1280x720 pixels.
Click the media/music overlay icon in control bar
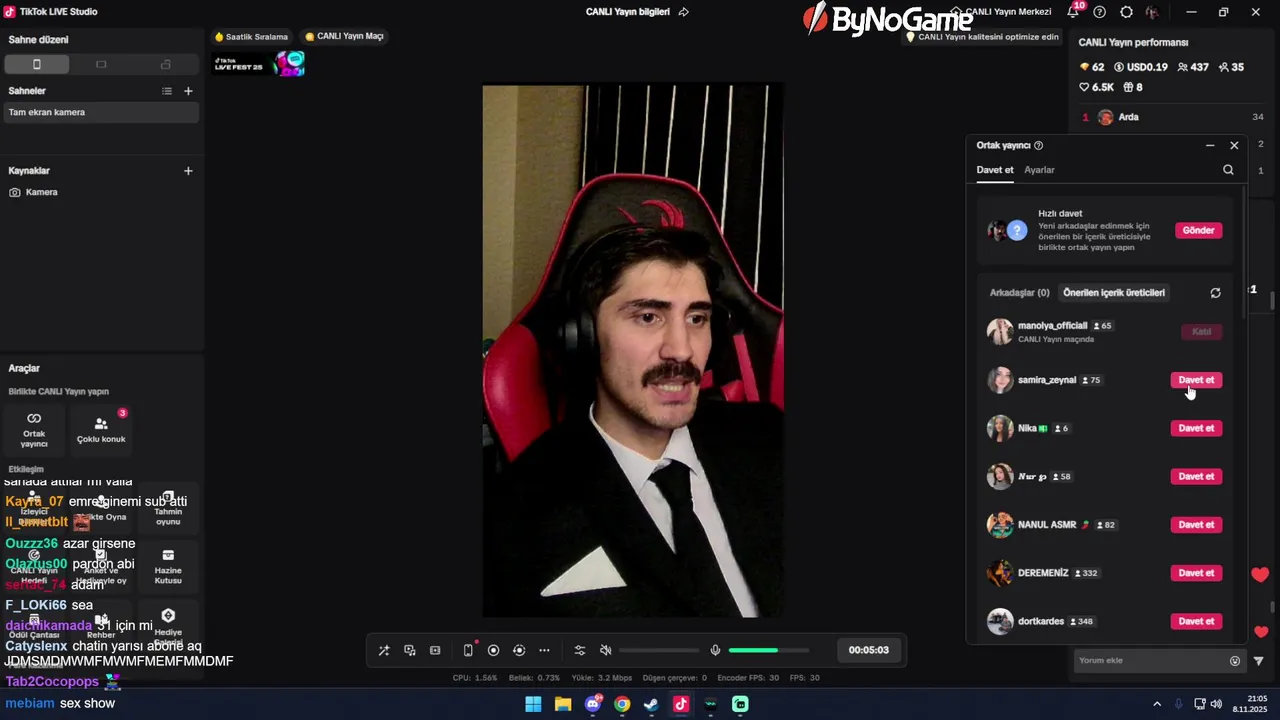point(410,650)
